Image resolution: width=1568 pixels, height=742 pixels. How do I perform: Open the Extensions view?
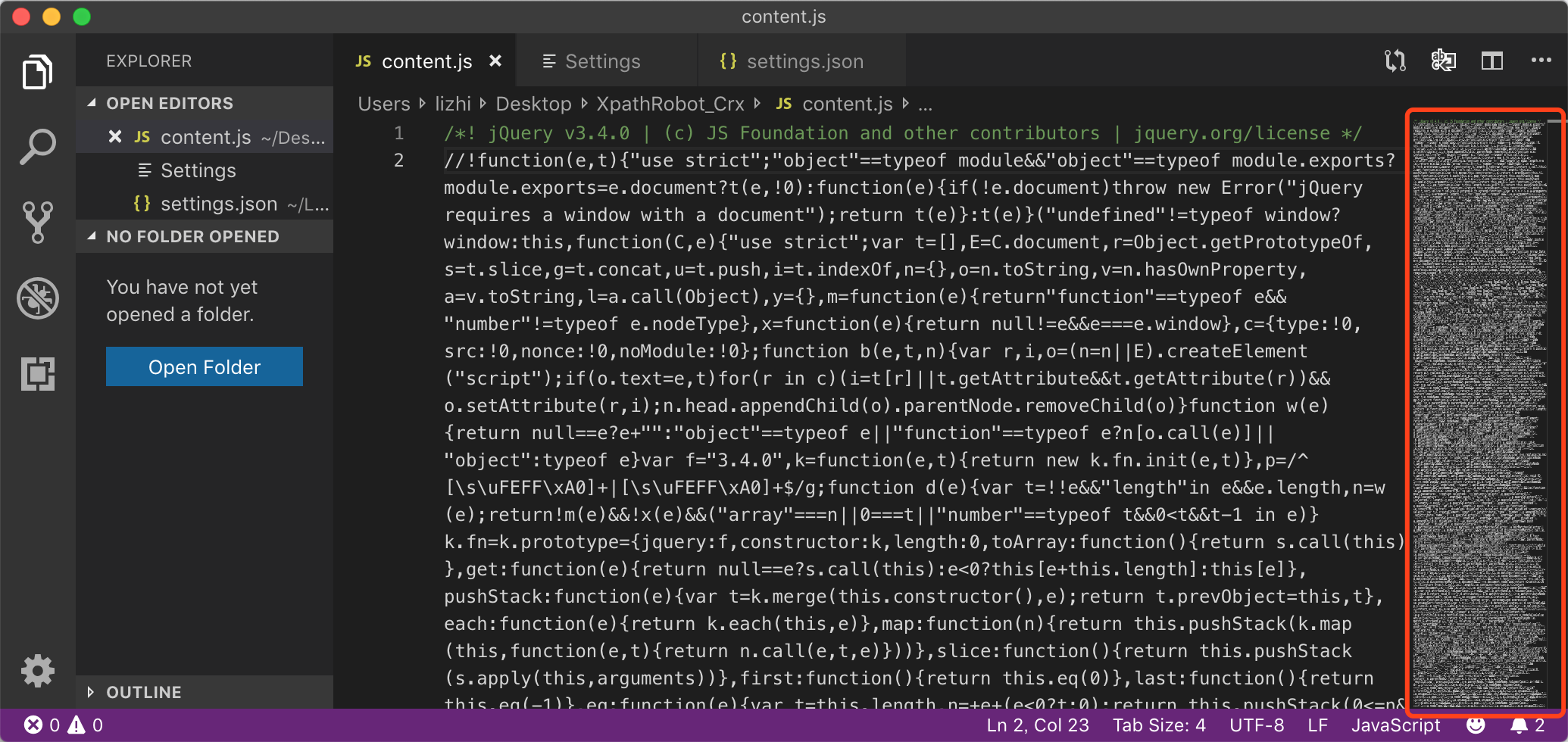tap(37, 373)
